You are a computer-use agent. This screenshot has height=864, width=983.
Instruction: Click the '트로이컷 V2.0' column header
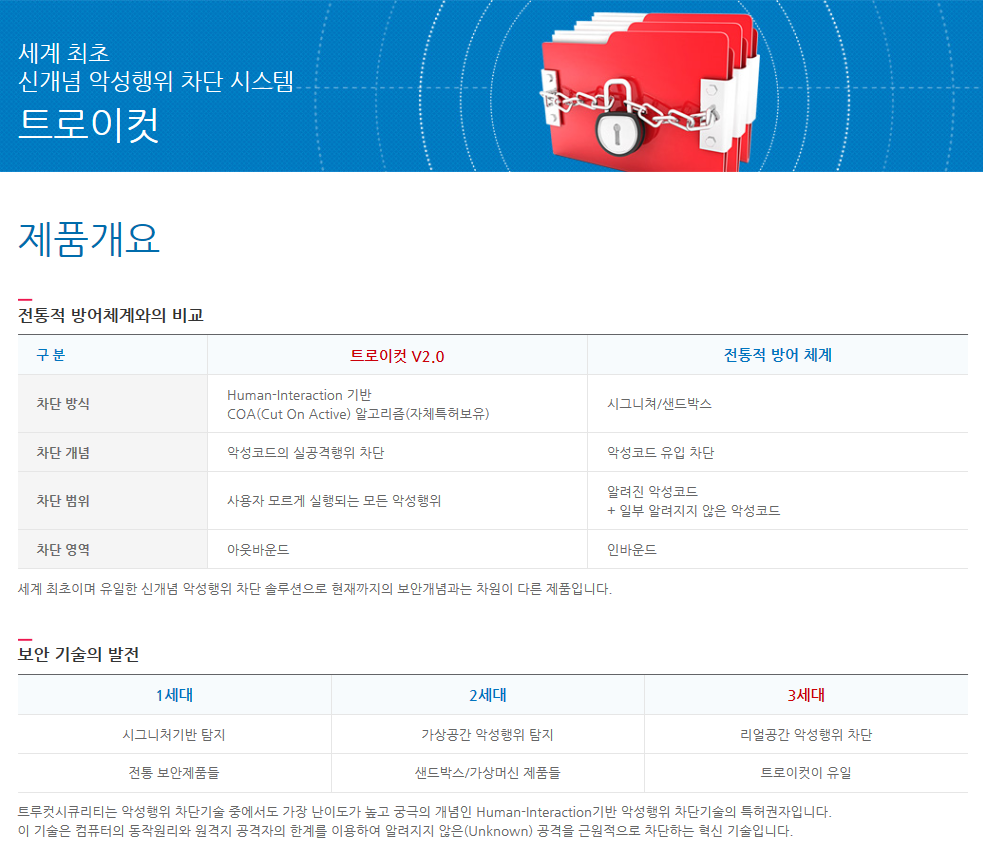[x=397, y=356]
